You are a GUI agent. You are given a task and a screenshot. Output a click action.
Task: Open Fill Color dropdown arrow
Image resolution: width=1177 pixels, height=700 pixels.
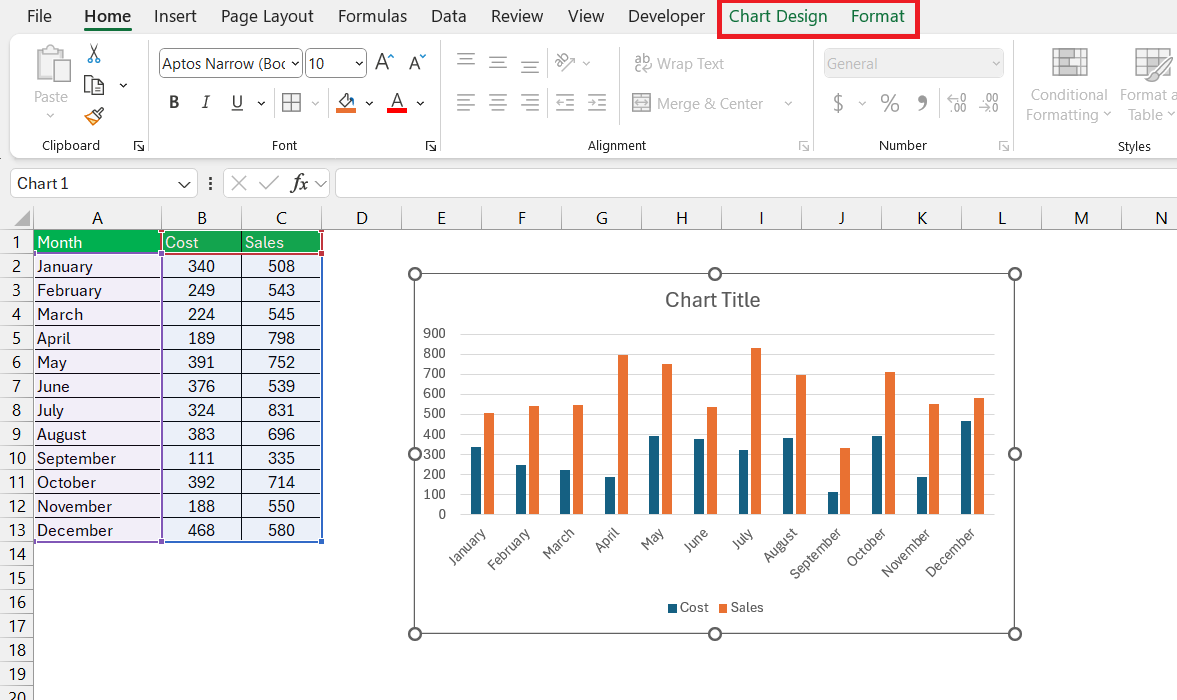(x=369, y=104)
